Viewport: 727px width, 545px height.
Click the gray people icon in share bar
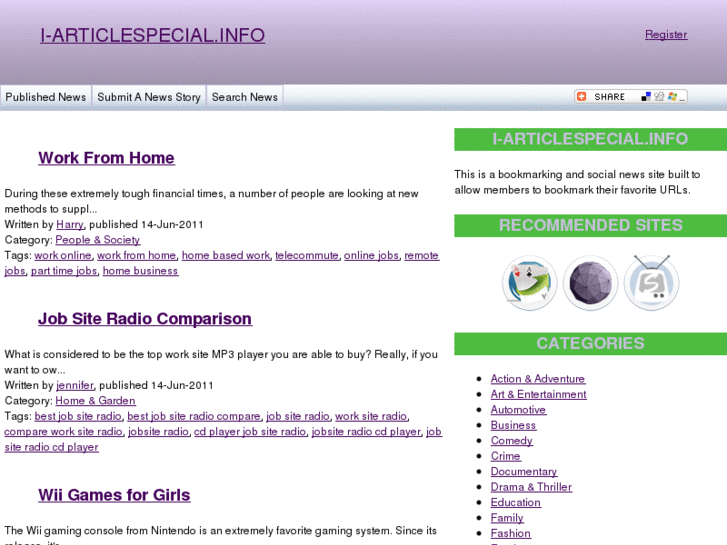[659, 96]
